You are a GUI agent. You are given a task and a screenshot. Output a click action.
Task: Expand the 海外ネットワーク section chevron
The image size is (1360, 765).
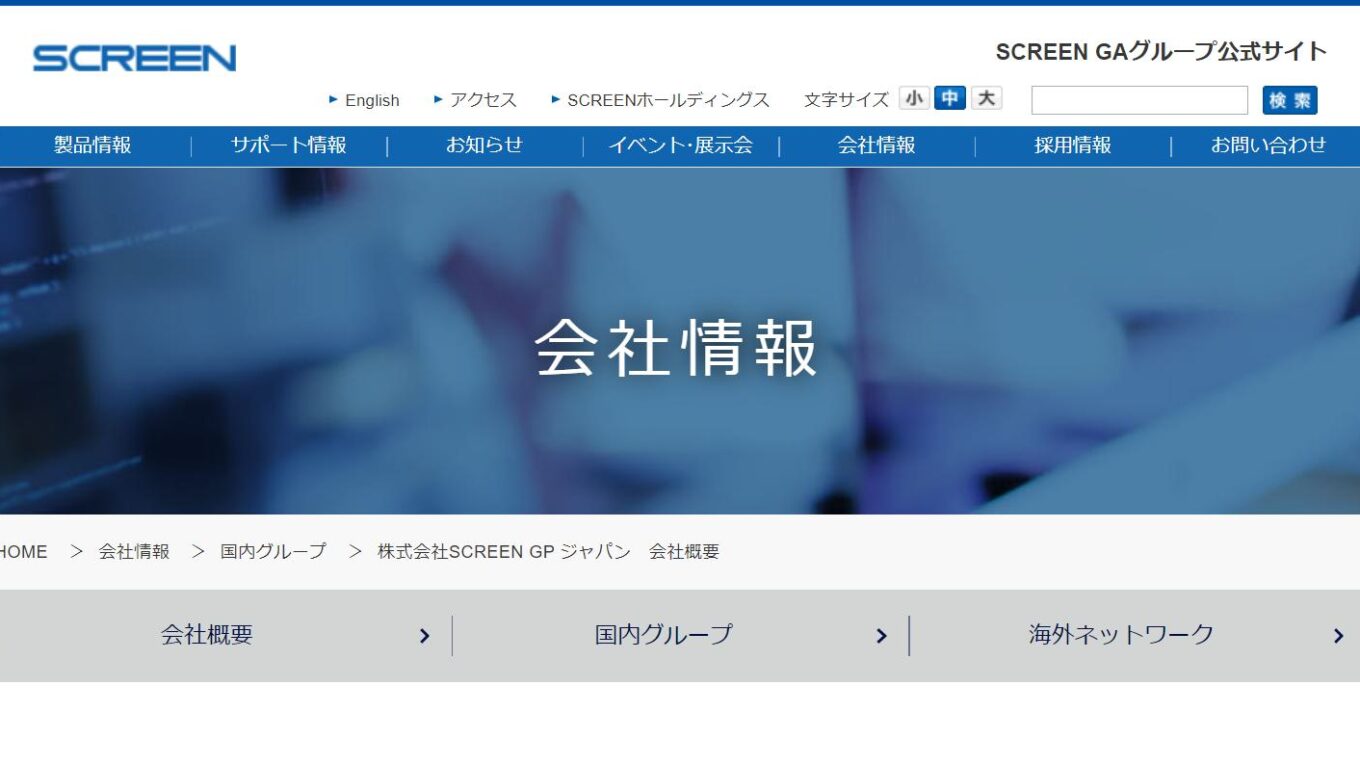pos(1338,635)
